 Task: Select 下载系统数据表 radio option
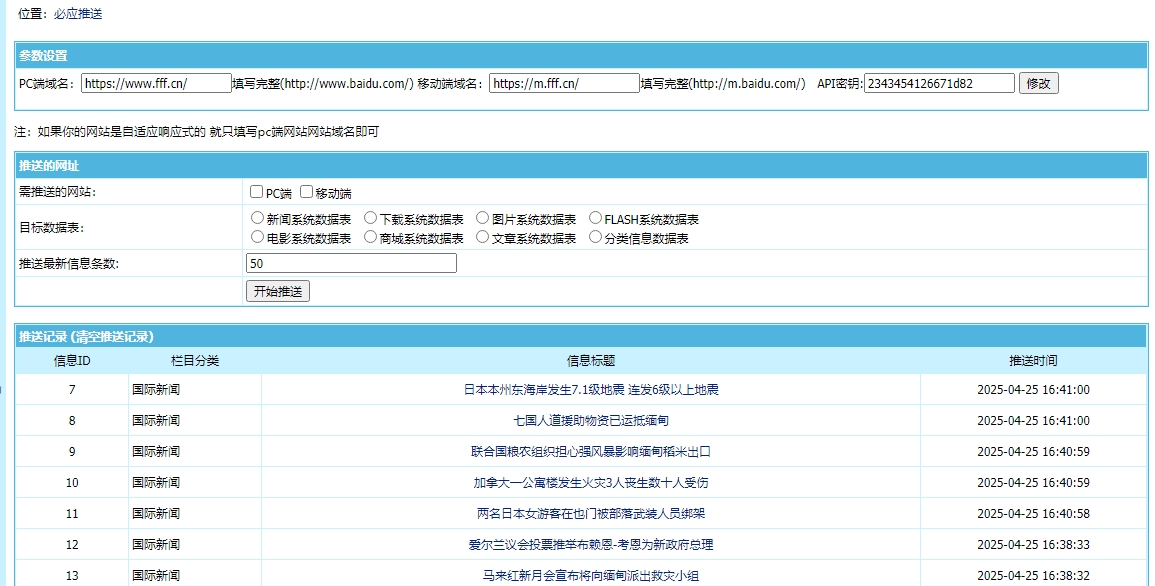click(x=371, y=218)
